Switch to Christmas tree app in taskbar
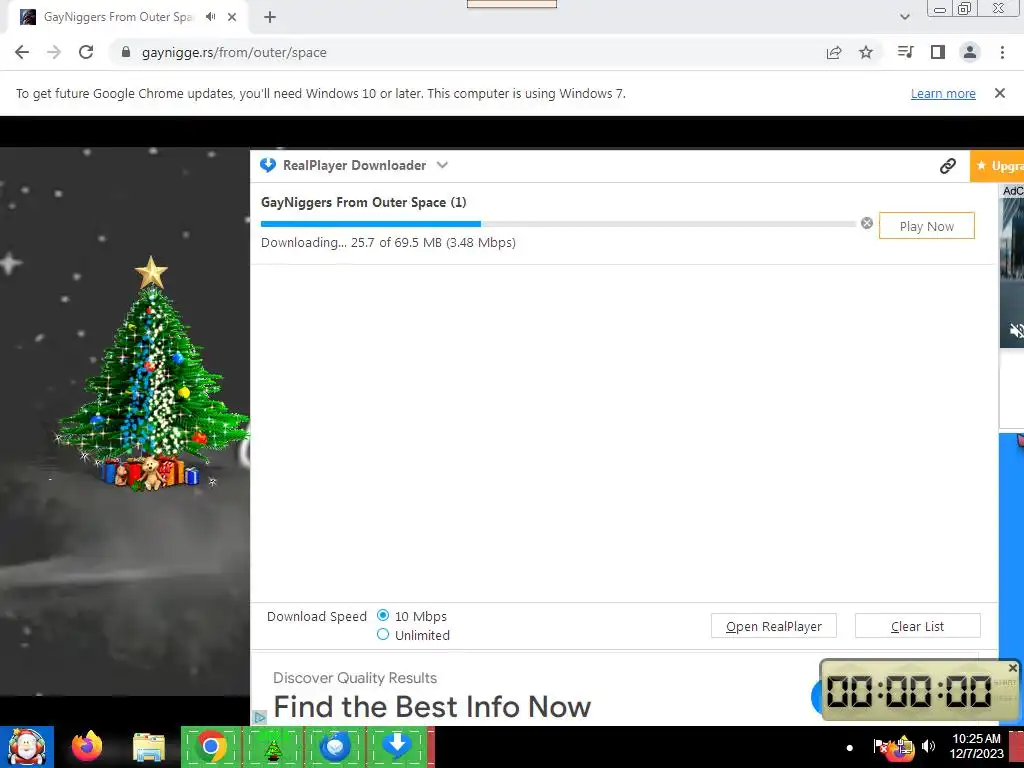Image resolution: width=1024 pixels, height=768 pixels. click(273, 747)
